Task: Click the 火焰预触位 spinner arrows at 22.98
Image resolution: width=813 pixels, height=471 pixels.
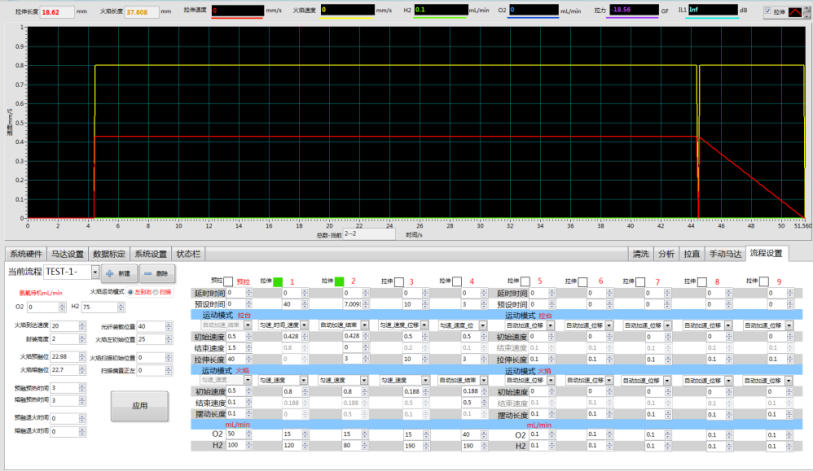Action: pyautogui.click(x=81, y=356)
